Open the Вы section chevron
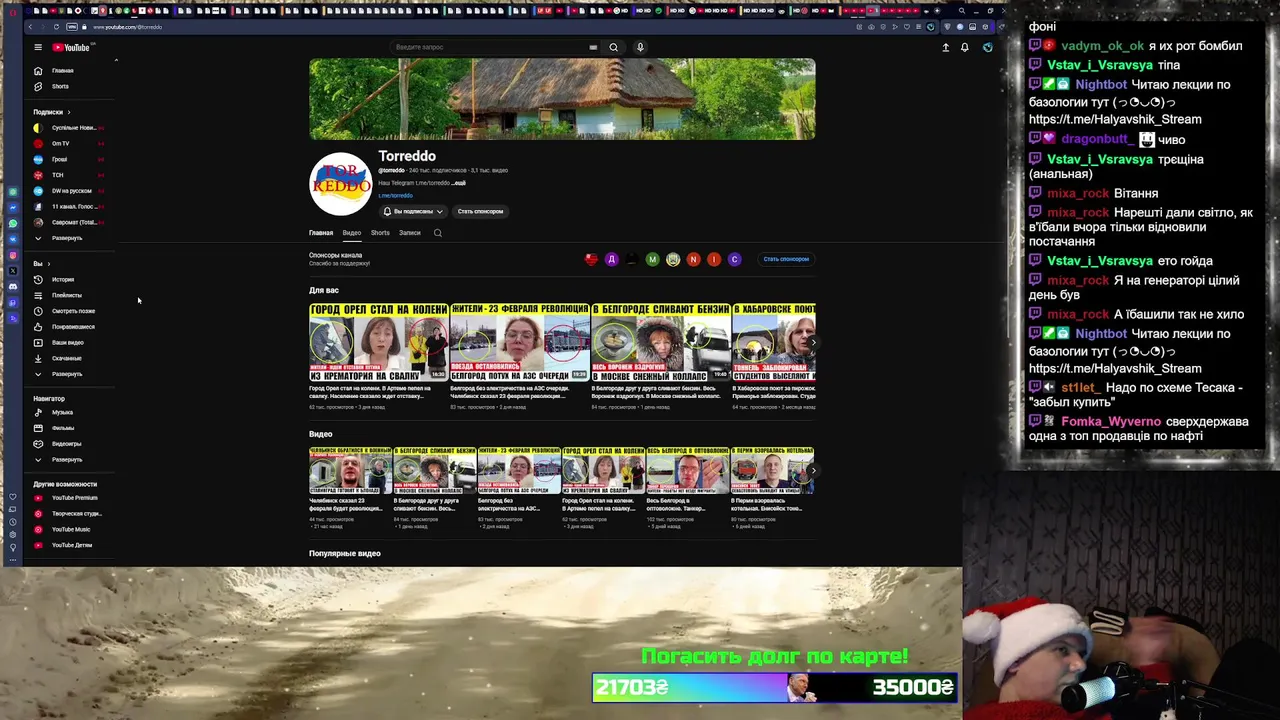Image resolution: width=1280 pixels, height=720 pixels. [x=49, y=264]
